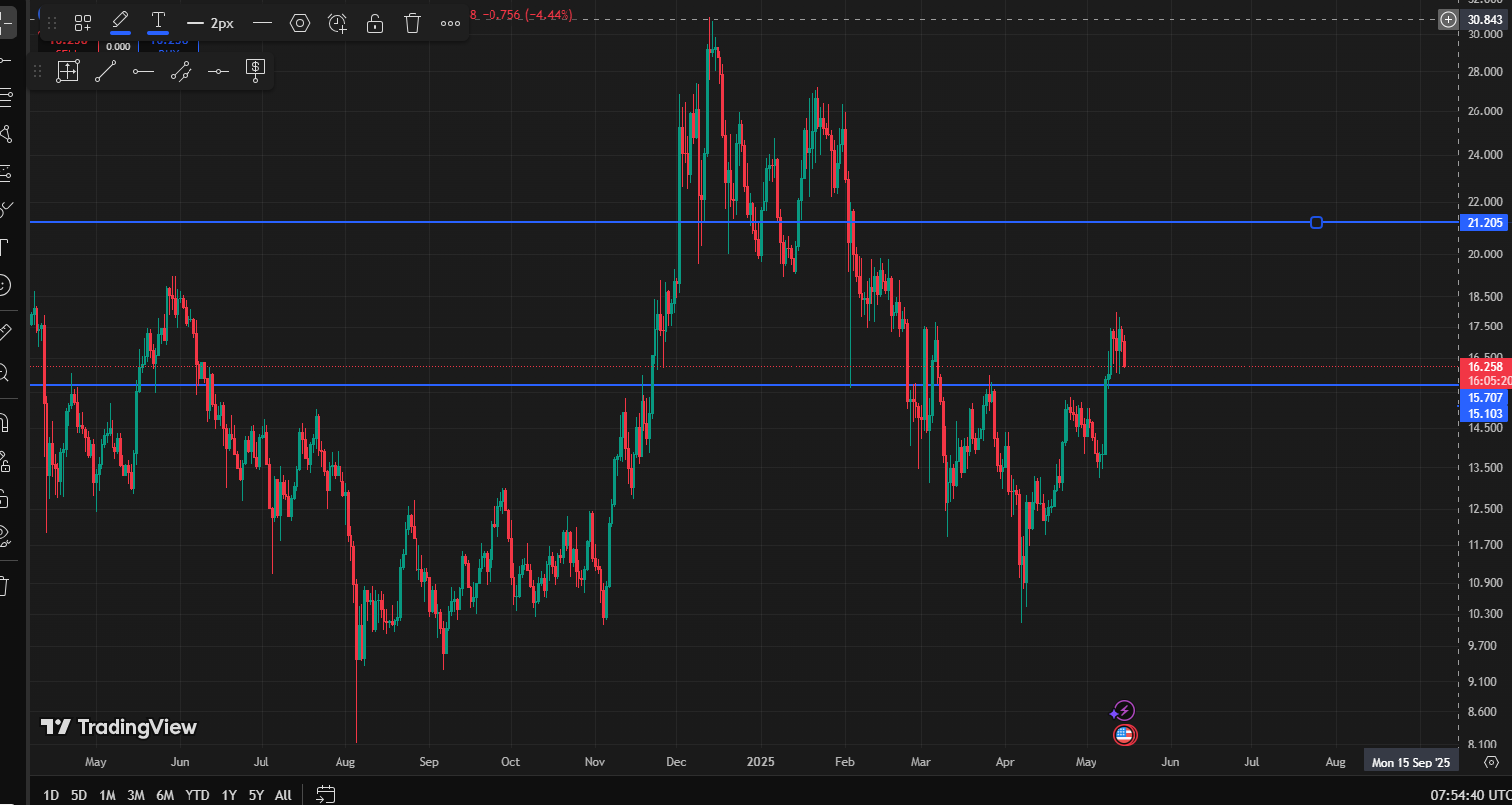Viewport: 1512px width, 805px height.
Task: Select the Fibonacci tools icon in sidebar
Action: point(5,97)
